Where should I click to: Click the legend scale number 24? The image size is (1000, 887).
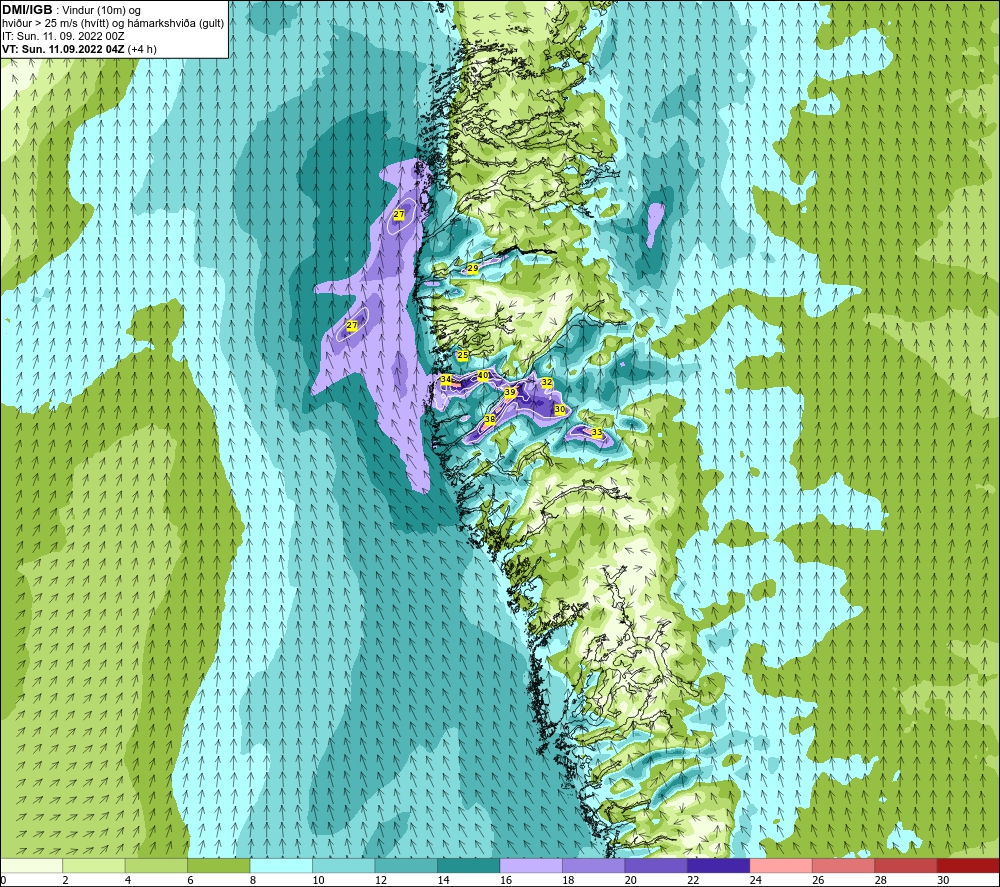pyautogui.click(x=756, y=880)
